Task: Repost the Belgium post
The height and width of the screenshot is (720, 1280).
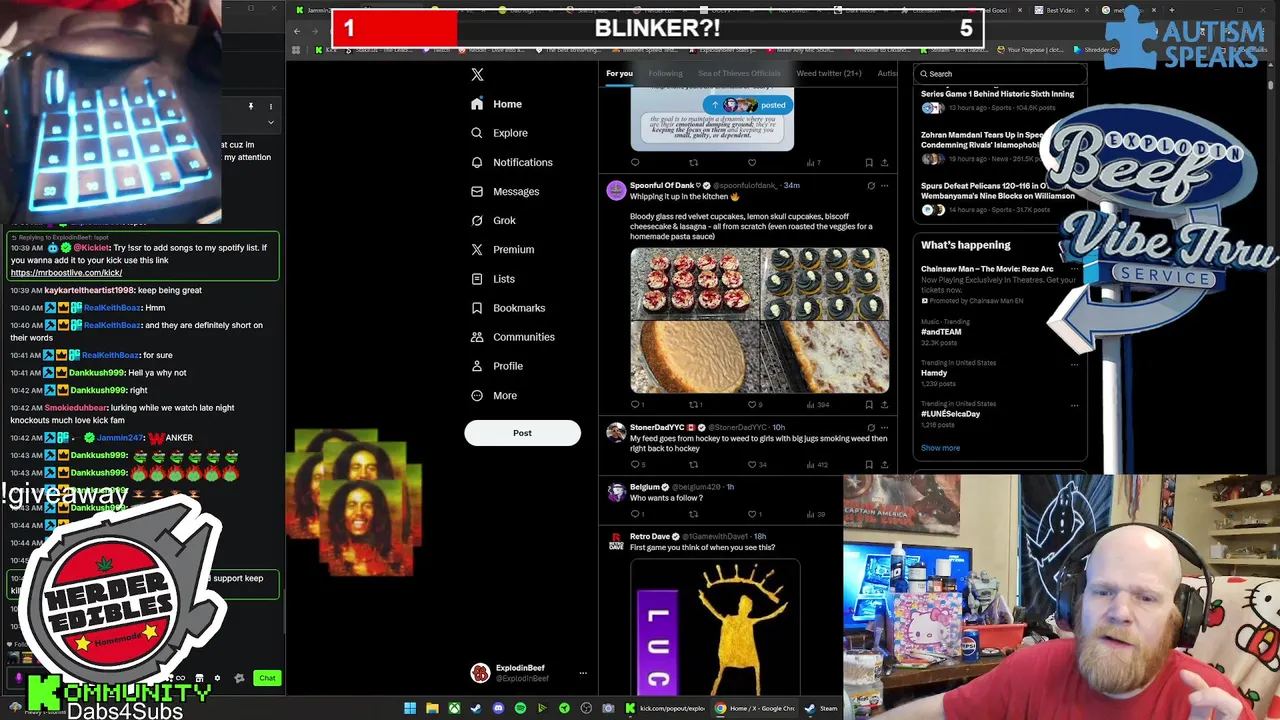Action: click(x=693, y=514)
